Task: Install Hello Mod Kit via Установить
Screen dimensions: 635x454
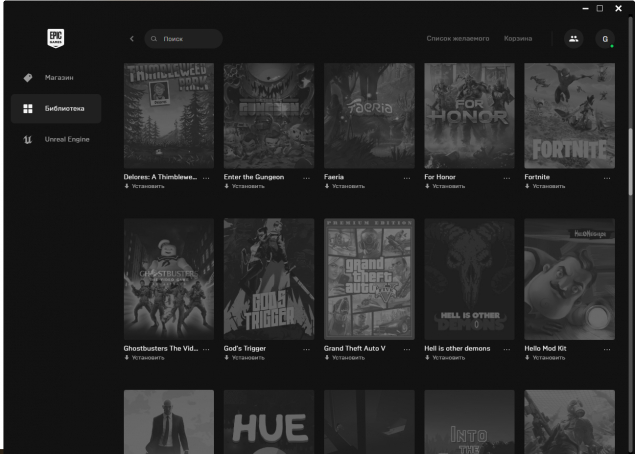Action: pos(545,358)
